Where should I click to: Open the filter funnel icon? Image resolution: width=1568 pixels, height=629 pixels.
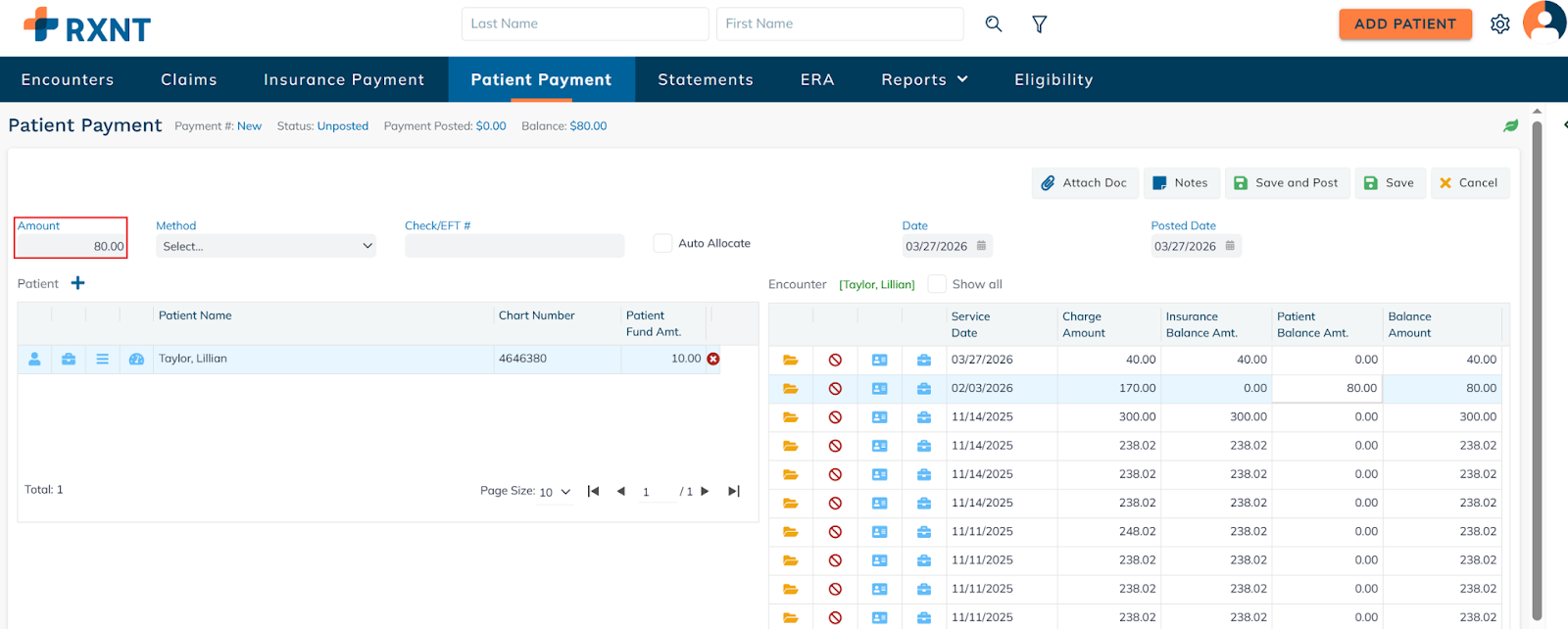1040,24
